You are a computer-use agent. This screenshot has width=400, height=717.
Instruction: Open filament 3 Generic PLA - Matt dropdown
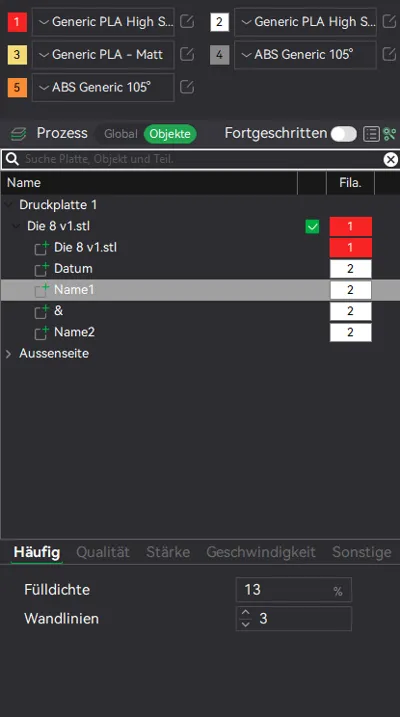pos(103,54)
